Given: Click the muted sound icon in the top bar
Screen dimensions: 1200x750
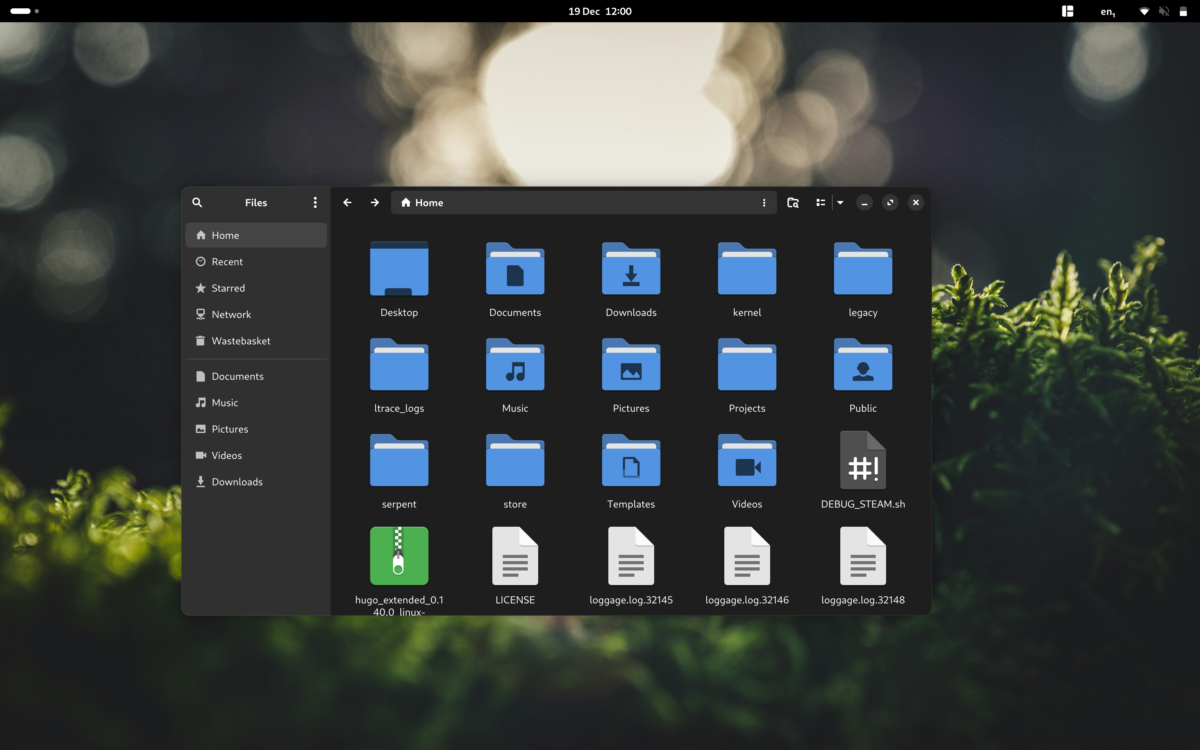Looking at the screenshot, I should pyautogui.click(x=1163, y=11).
